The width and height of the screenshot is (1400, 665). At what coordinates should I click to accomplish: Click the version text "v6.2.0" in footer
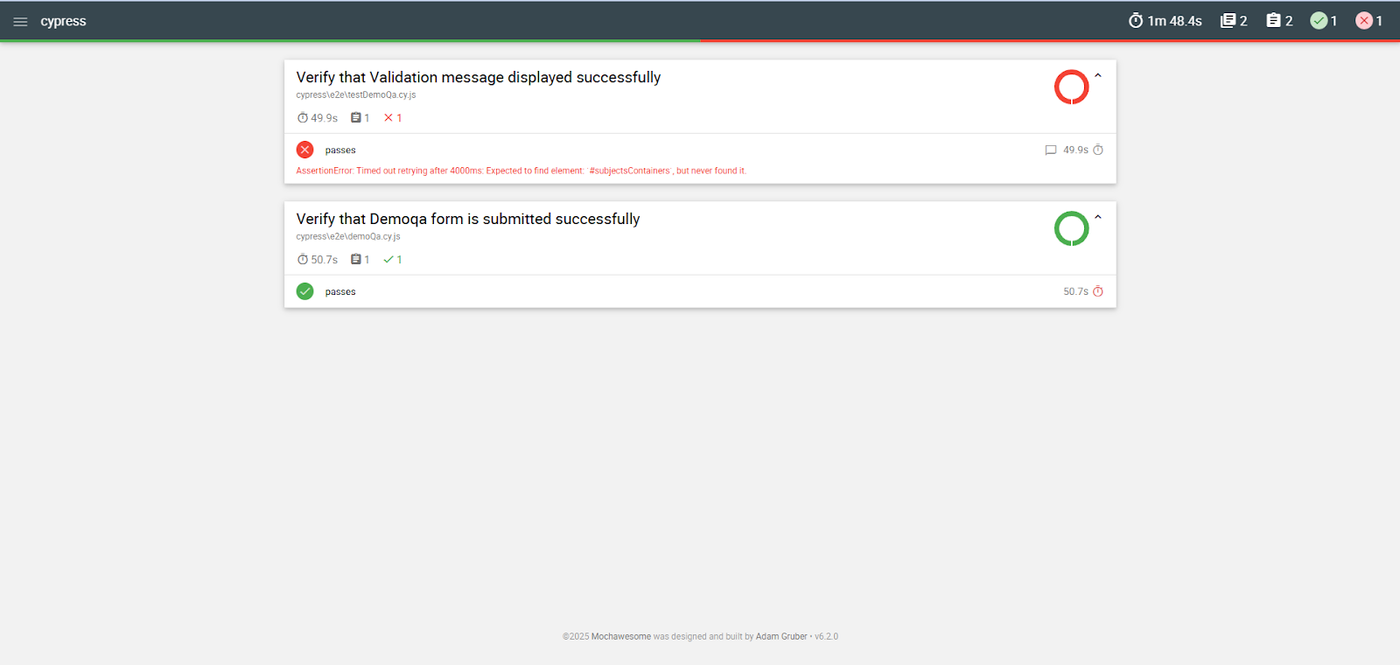826,636
